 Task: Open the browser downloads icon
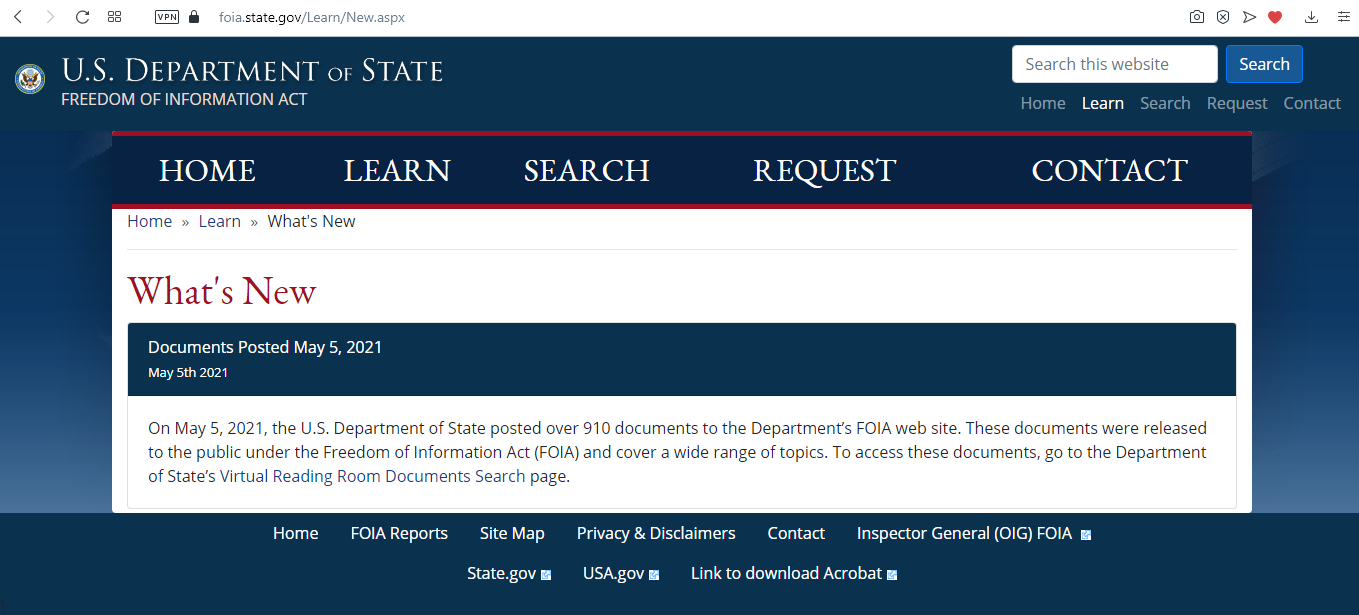pyautogui.click(x=1312, y=17)
